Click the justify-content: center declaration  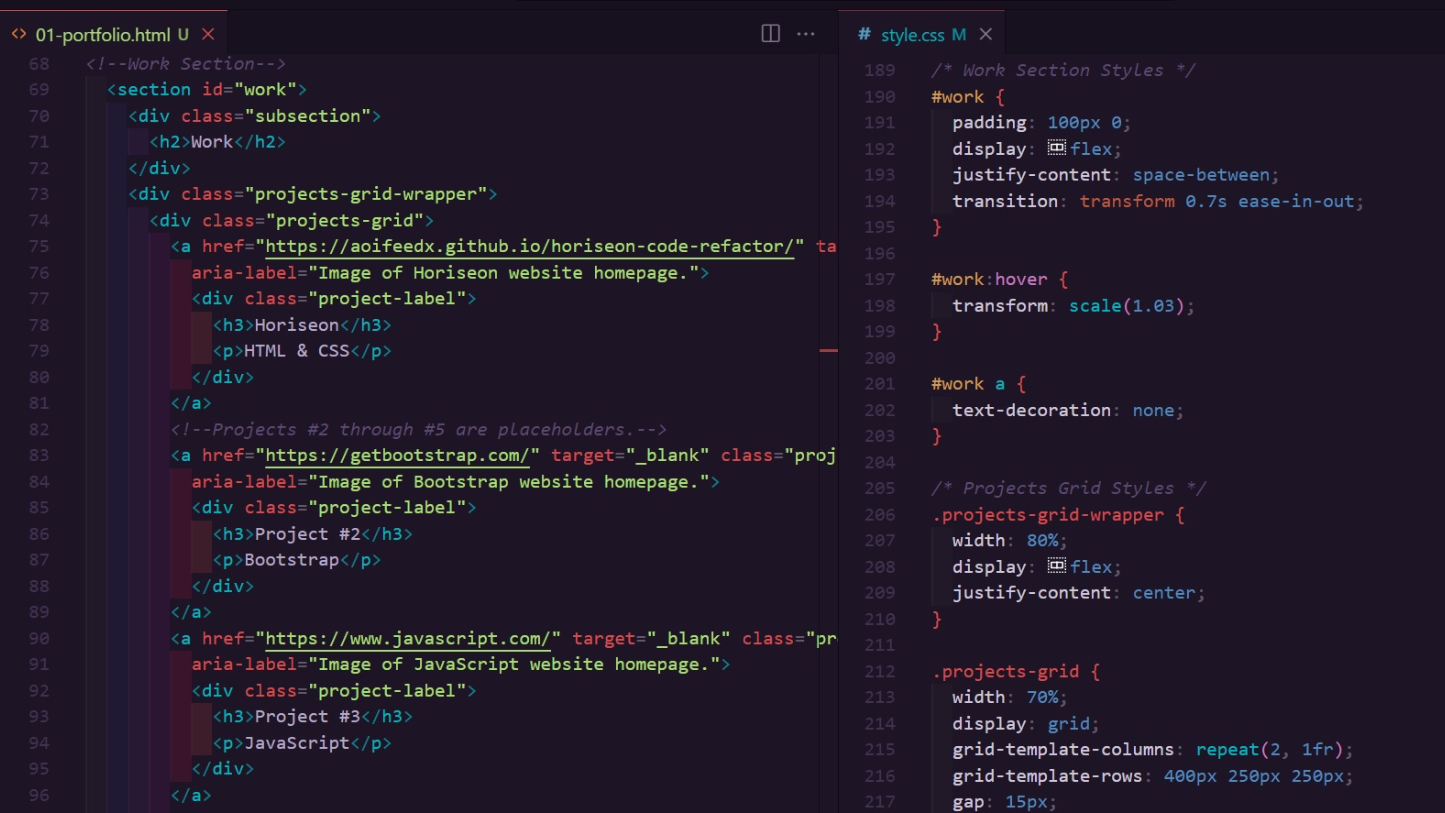[x=1079, y=593]
